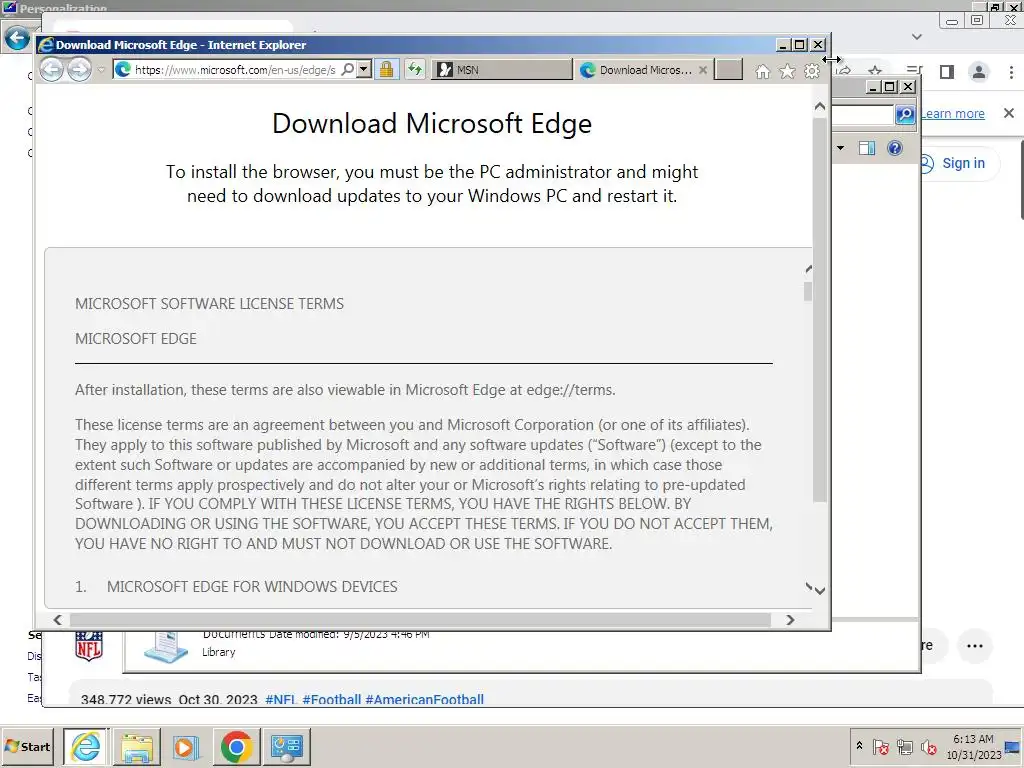Open the Chrome profile avatar
1024x768 pixels.
979,72
